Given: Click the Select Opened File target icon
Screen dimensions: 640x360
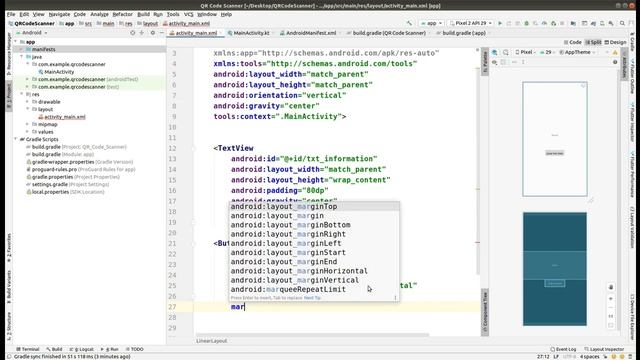Looking at the screenshot, I should (x=132, y=33).
